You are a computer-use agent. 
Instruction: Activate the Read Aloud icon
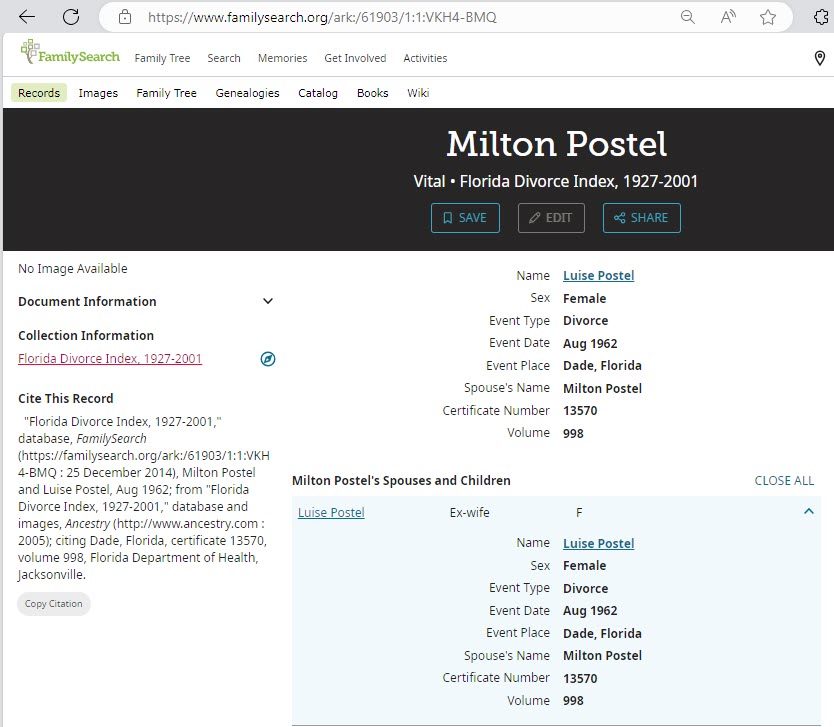[x=728, y=17]
